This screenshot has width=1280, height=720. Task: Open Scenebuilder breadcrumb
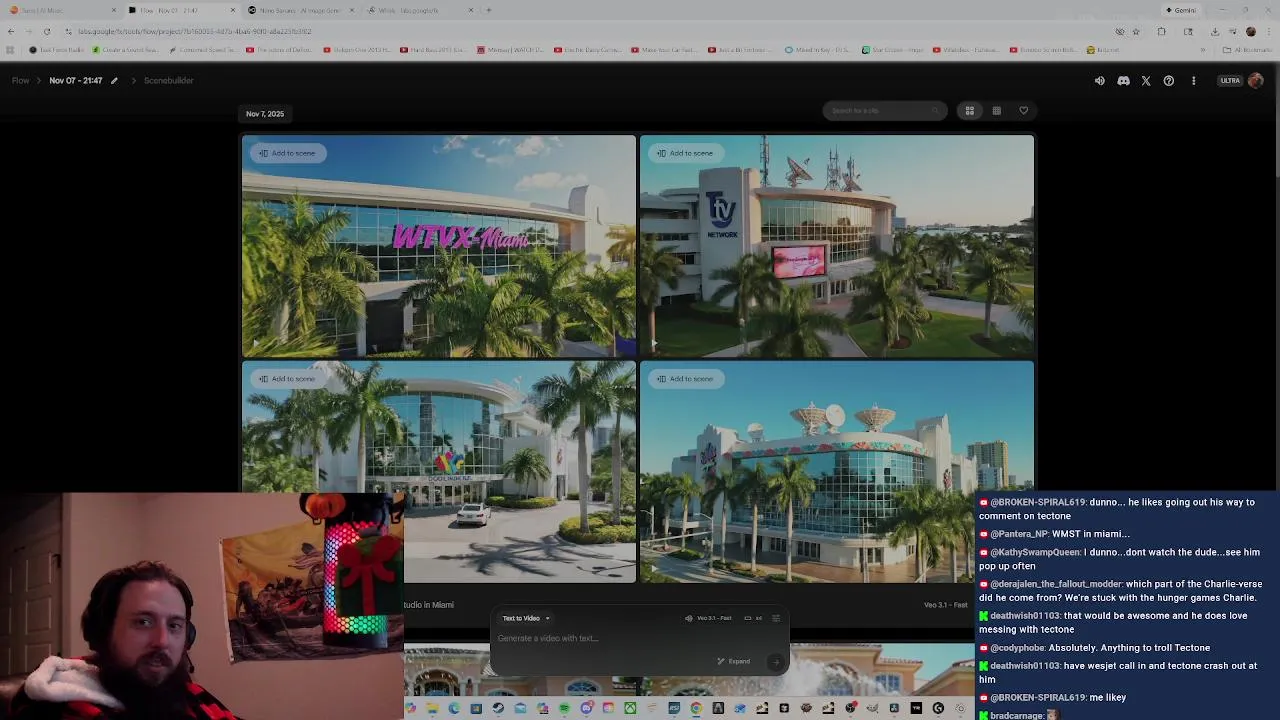tap(168, 80)
